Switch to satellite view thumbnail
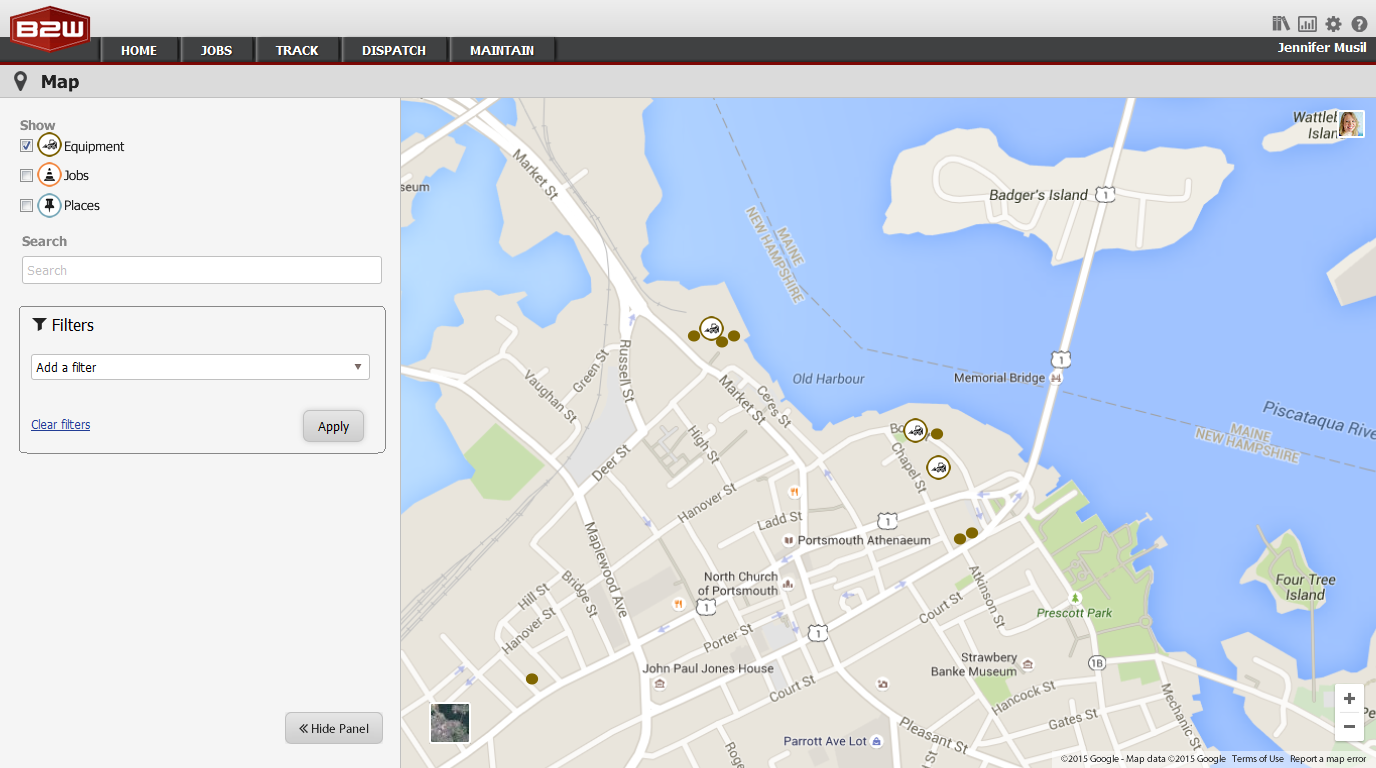Image resolution: width=1376 pixels, height=768 pixels. [x=450, y=722]
